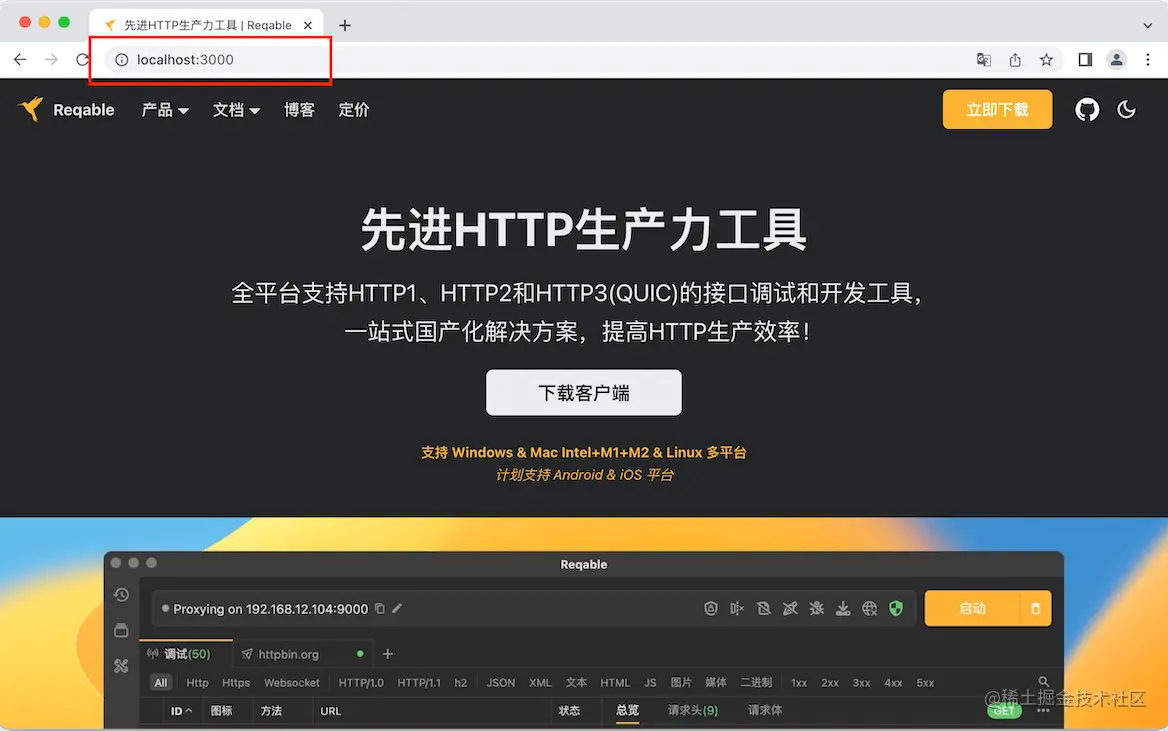The width and height of the screenshot is (1168, 731).
Task: Select the httpbin.org tab
Action: (302, 654)
